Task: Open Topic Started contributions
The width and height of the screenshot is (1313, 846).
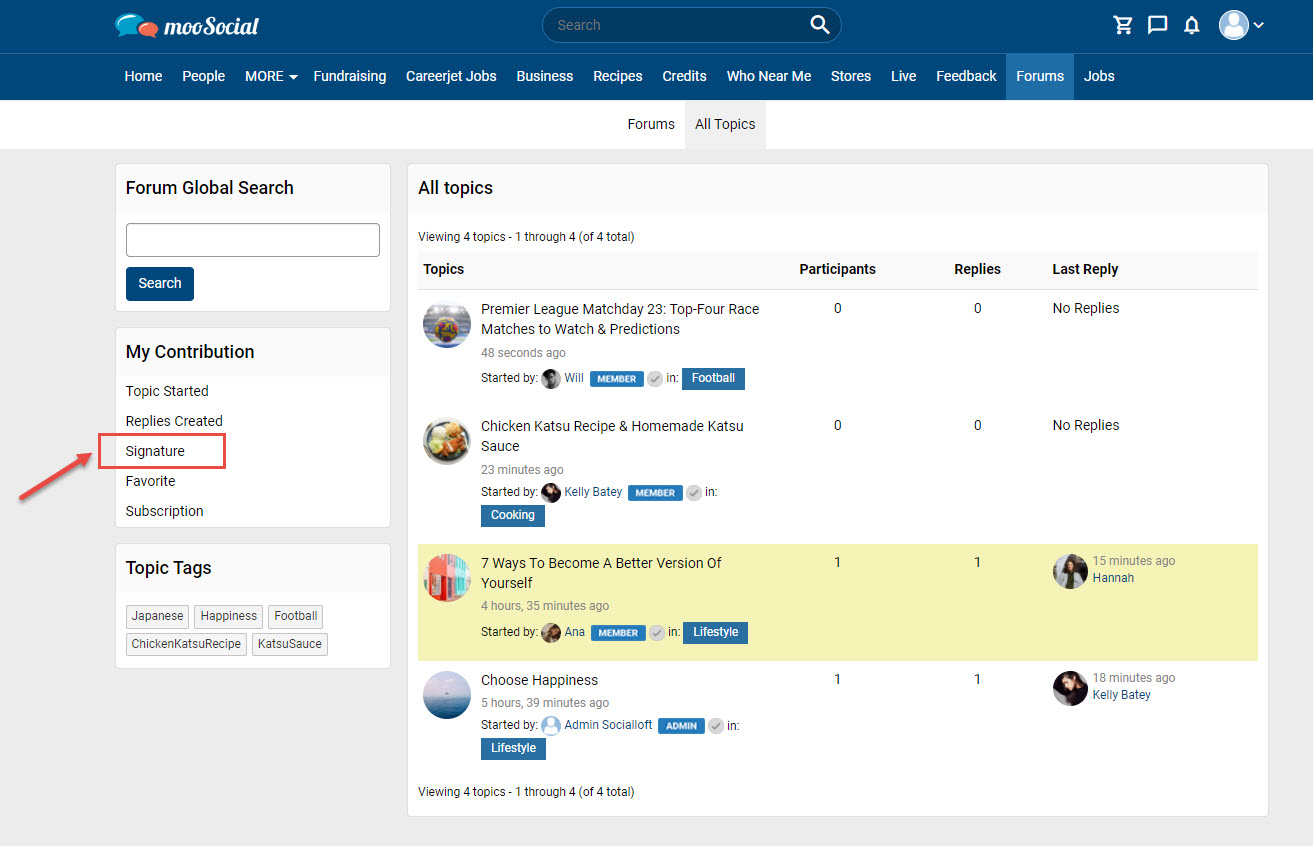Action: [167, 391]
